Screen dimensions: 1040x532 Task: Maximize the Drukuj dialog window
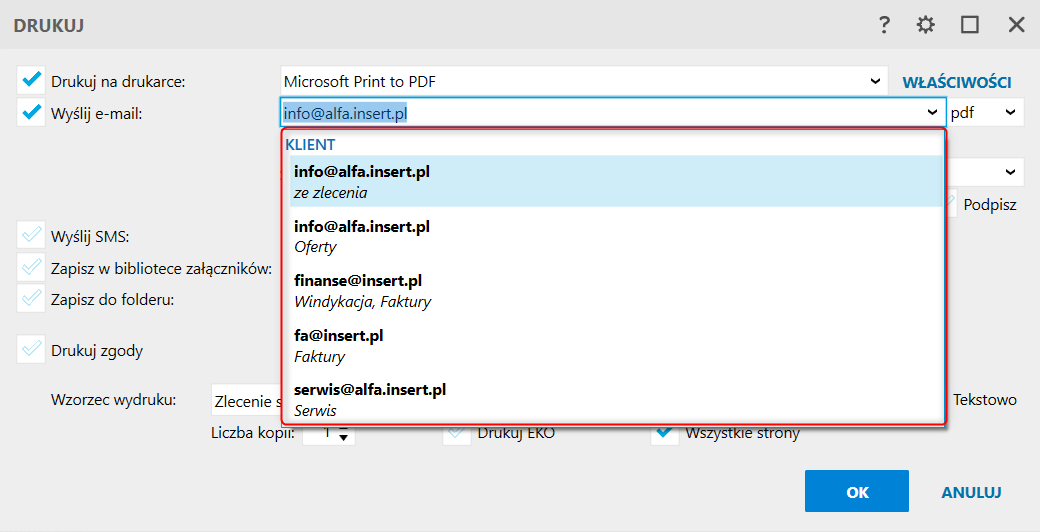point(970,25)
